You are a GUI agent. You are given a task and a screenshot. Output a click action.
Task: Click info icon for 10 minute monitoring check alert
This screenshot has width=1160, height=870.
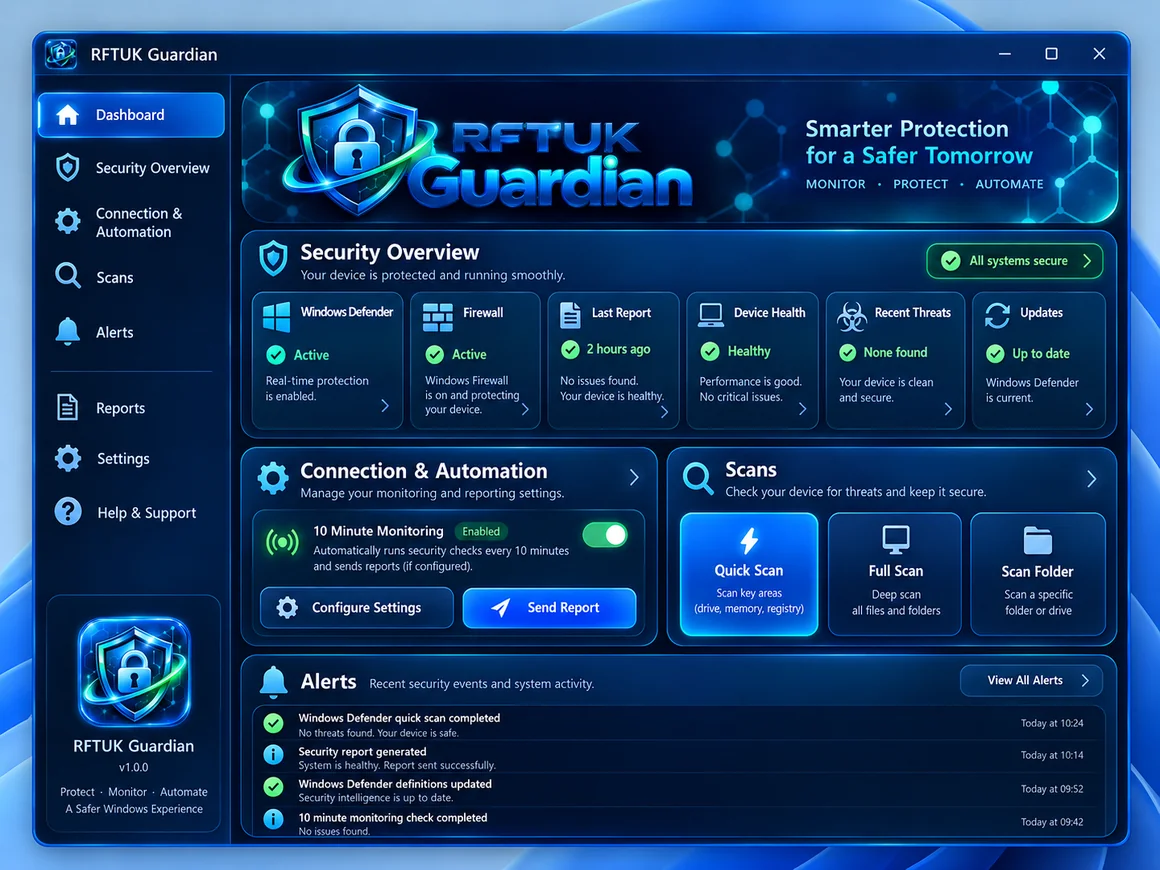tap(274, 820)
